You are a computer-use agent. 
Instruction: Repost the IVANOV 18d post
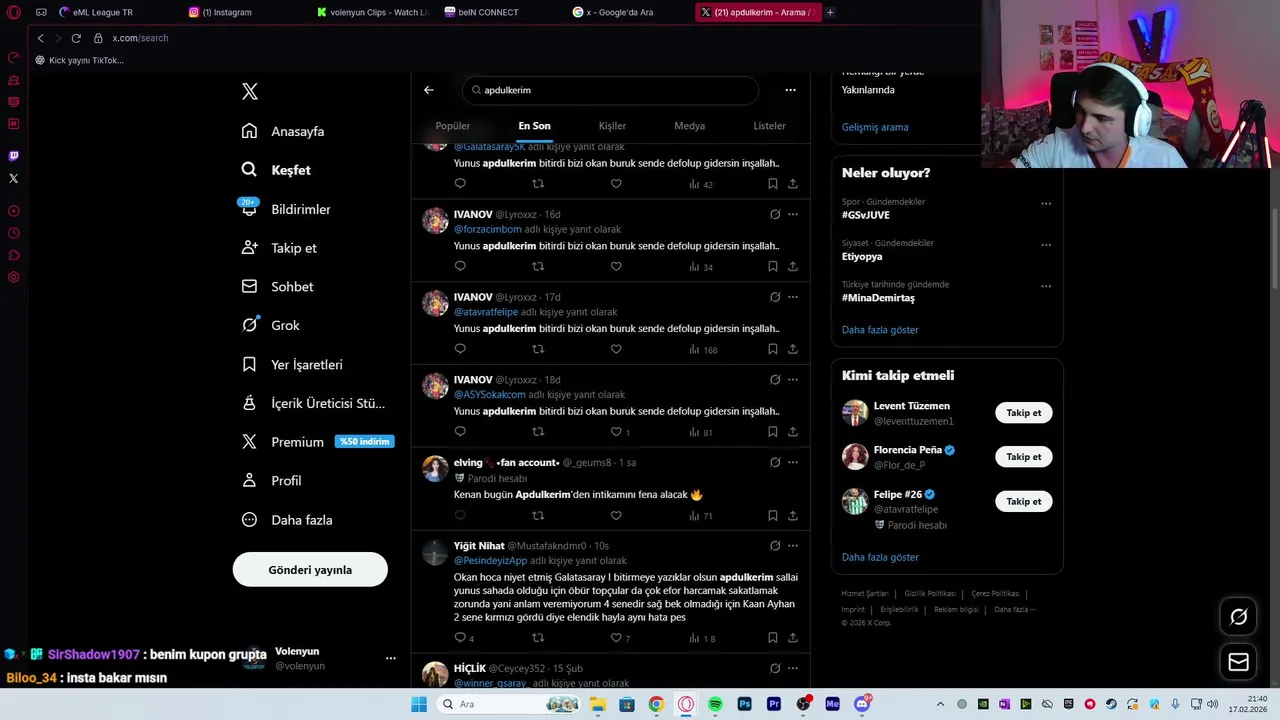538,432
